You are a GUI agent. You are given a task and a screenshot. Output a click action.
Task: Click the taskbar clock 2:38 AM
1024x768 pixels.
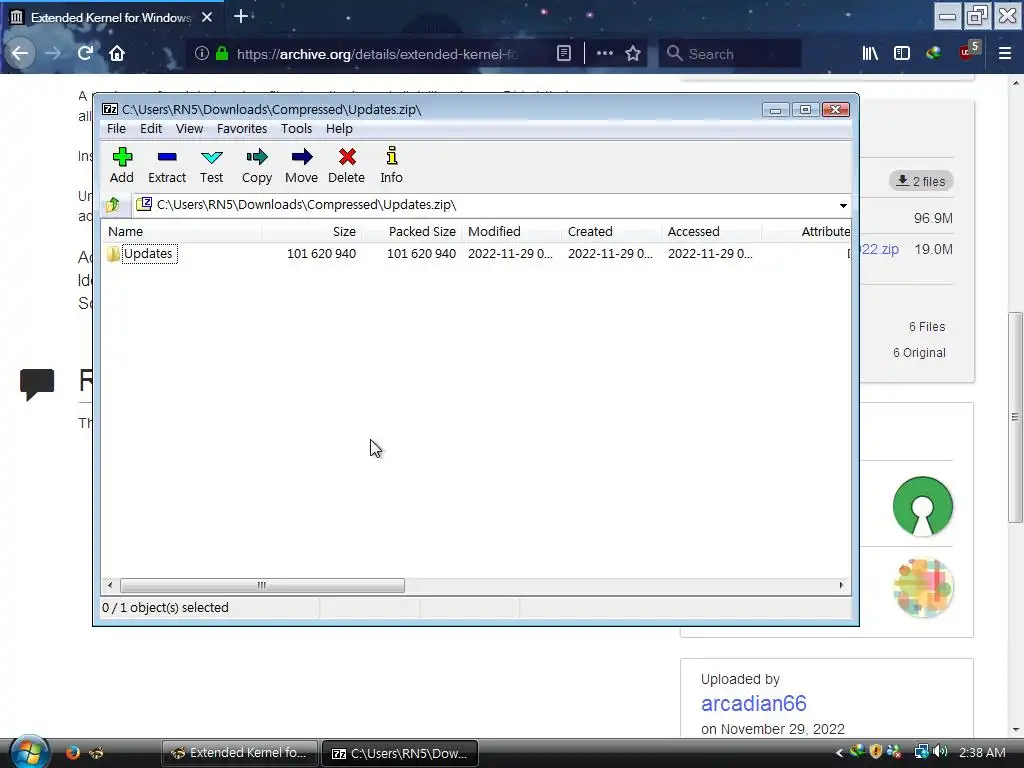coord(982,752)
